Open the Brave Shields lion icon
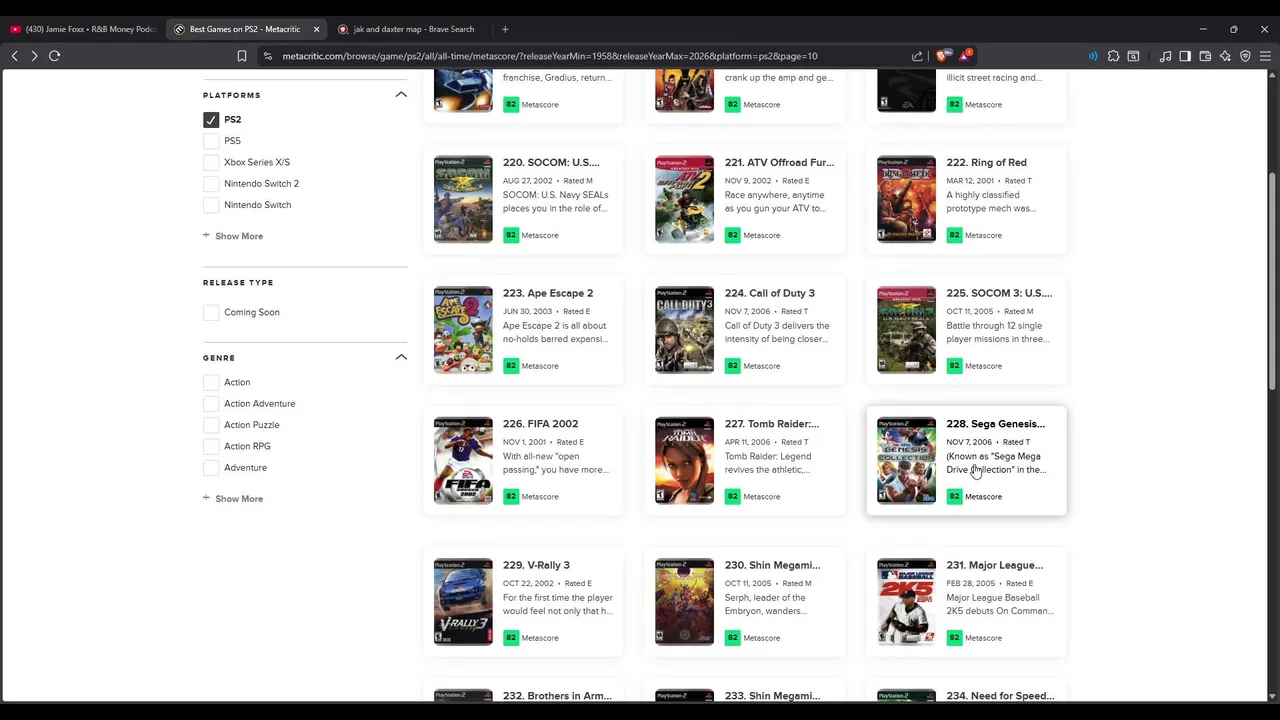The width and height of the screenshot is (1280, 720). (x=942, y=56)
